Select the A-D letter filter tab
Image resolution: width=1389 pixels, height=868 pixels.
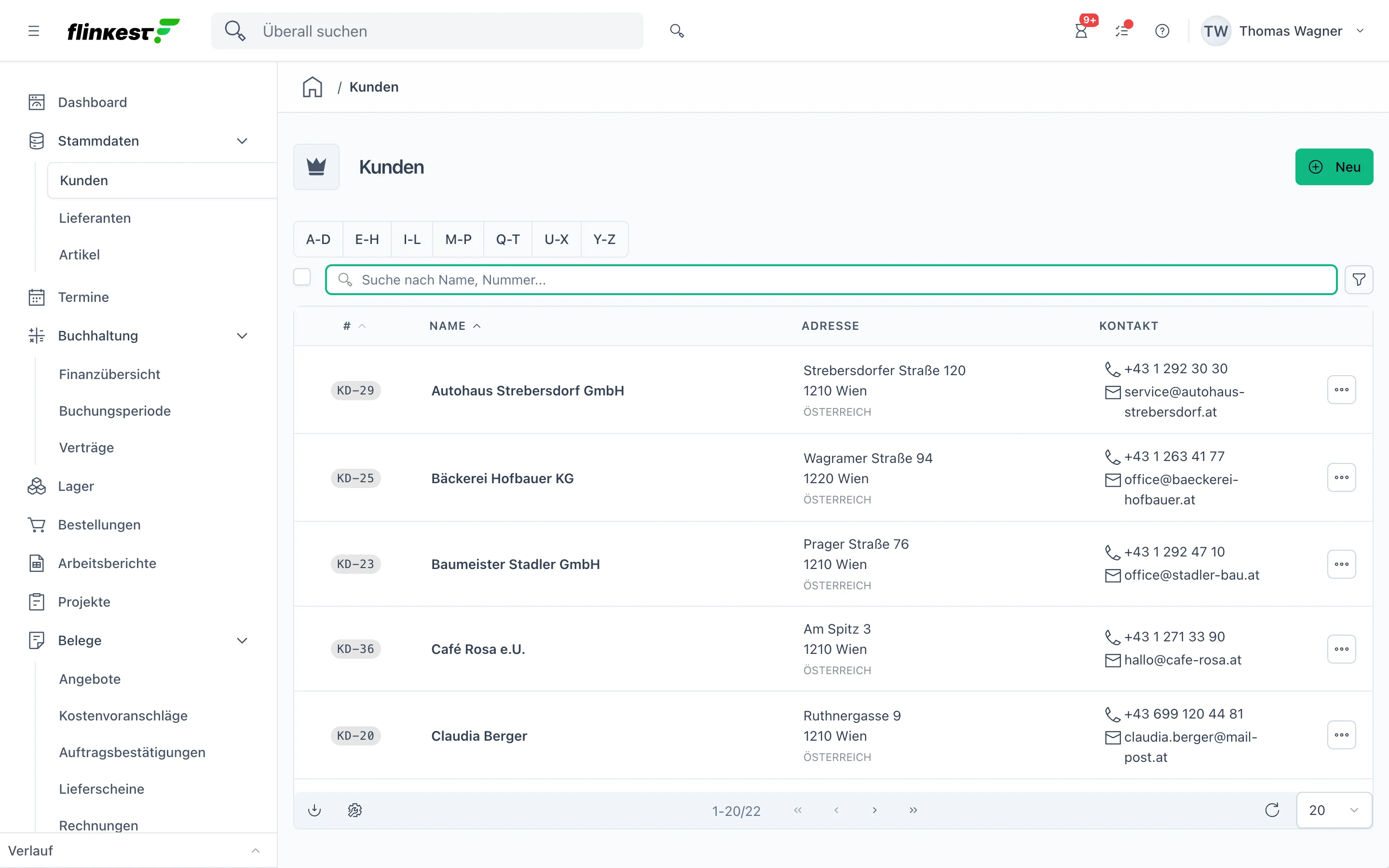[318, 239]
